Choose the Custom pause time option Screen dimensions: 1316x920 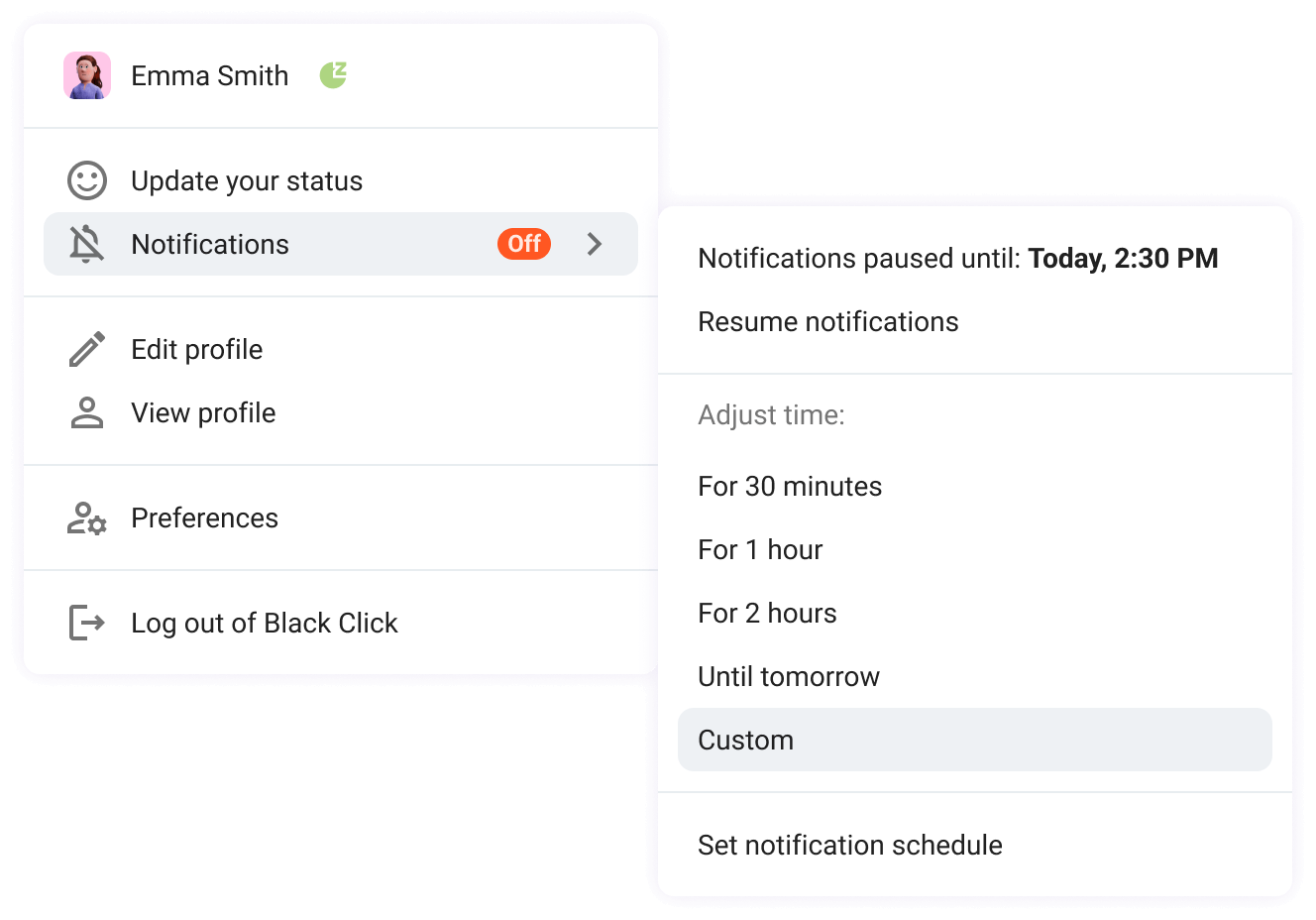click(745, 741)
